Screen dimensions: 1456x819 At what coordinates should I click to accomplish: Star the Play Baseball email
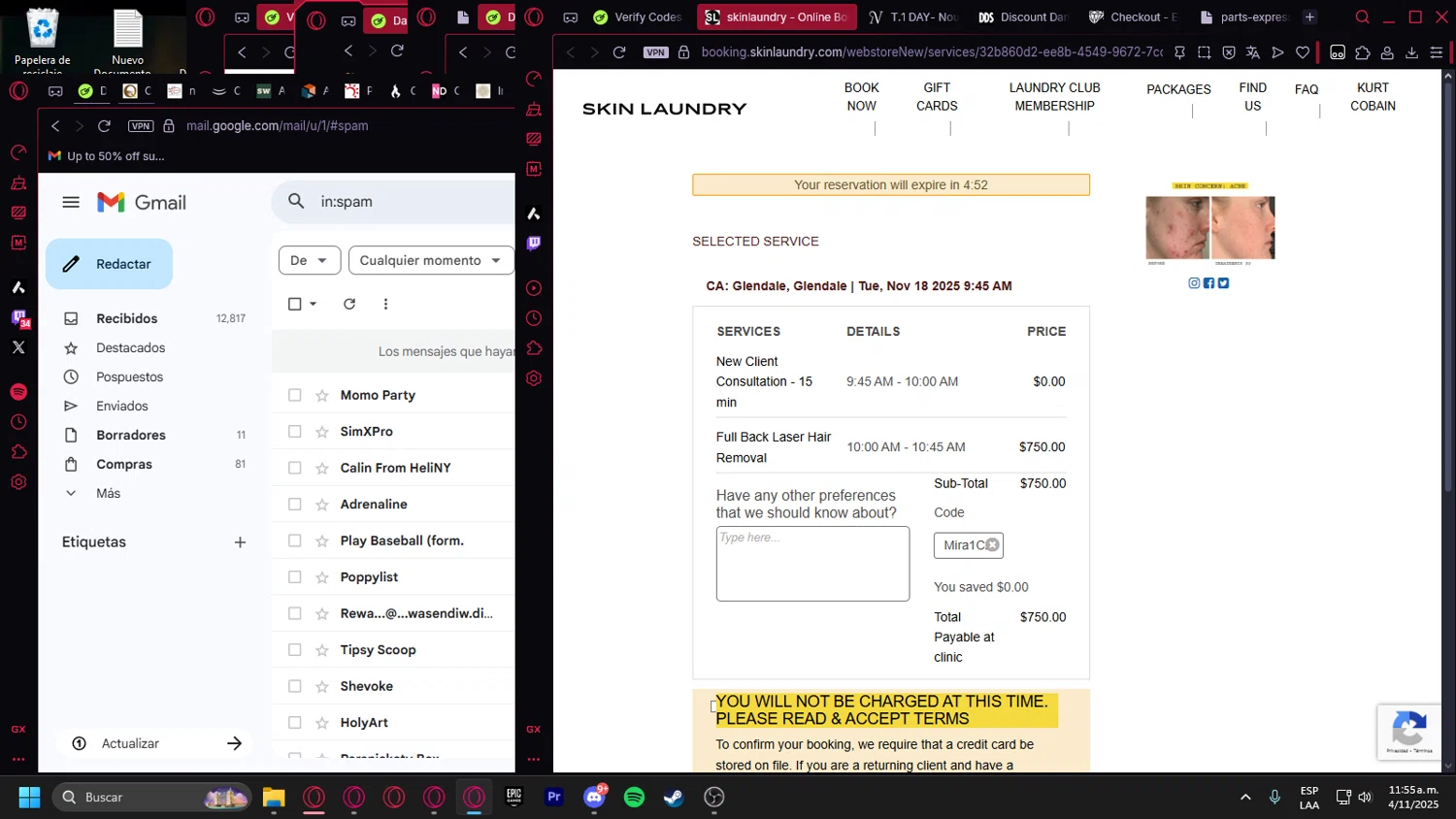pyautogui.click(x=322, y=541)
